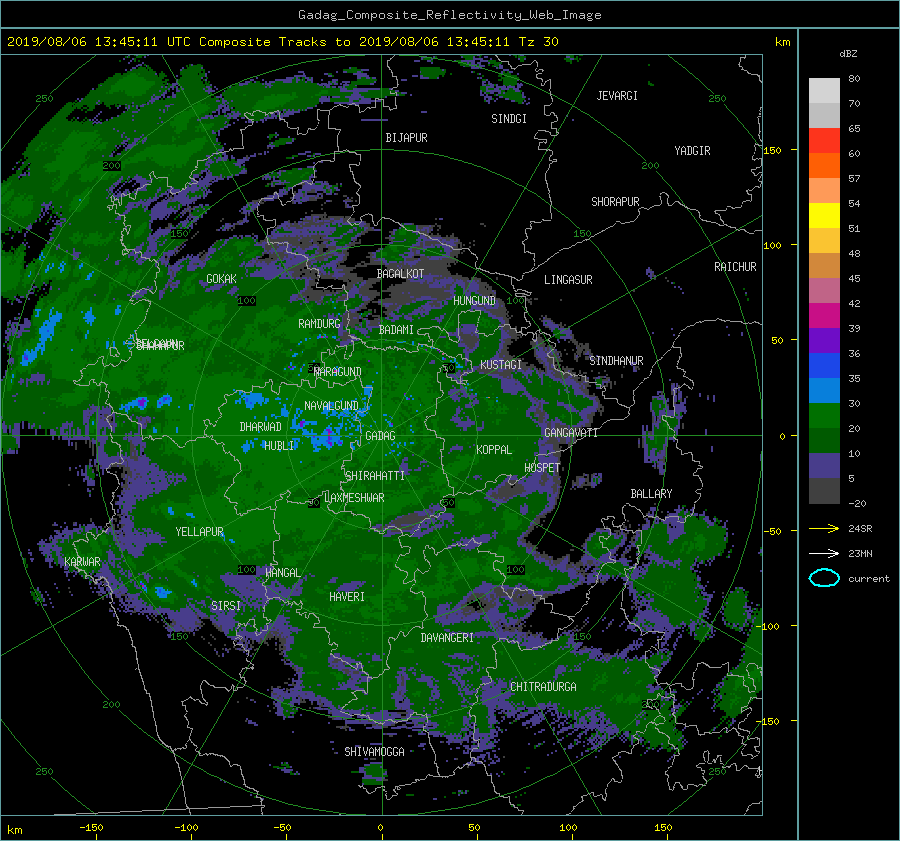Click the GANGAVATI city label
The height and width of the screenshot is (841, 900).
pyautogui.click(x=571, y=433)
